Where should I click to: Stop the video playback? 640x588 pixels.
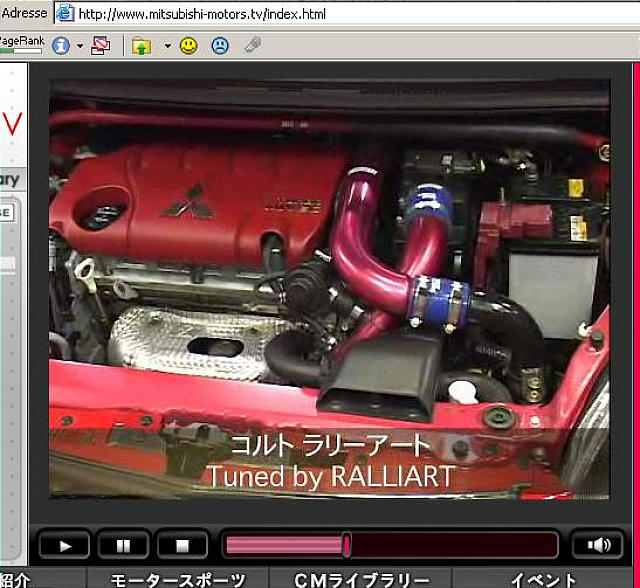[x=182, y=546]
